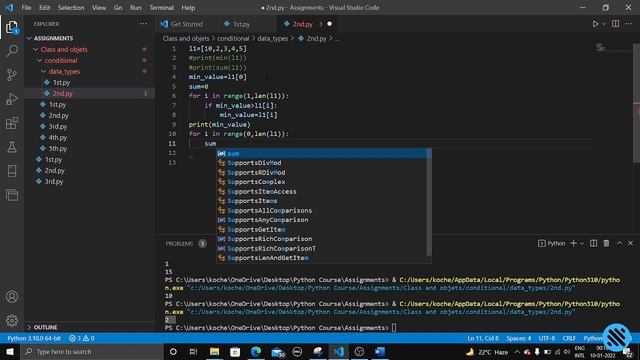The height and width of the screenshot is (360, 640).
Task: Select the 2nd.py editor tab
Action: click(x=302, y=24)
